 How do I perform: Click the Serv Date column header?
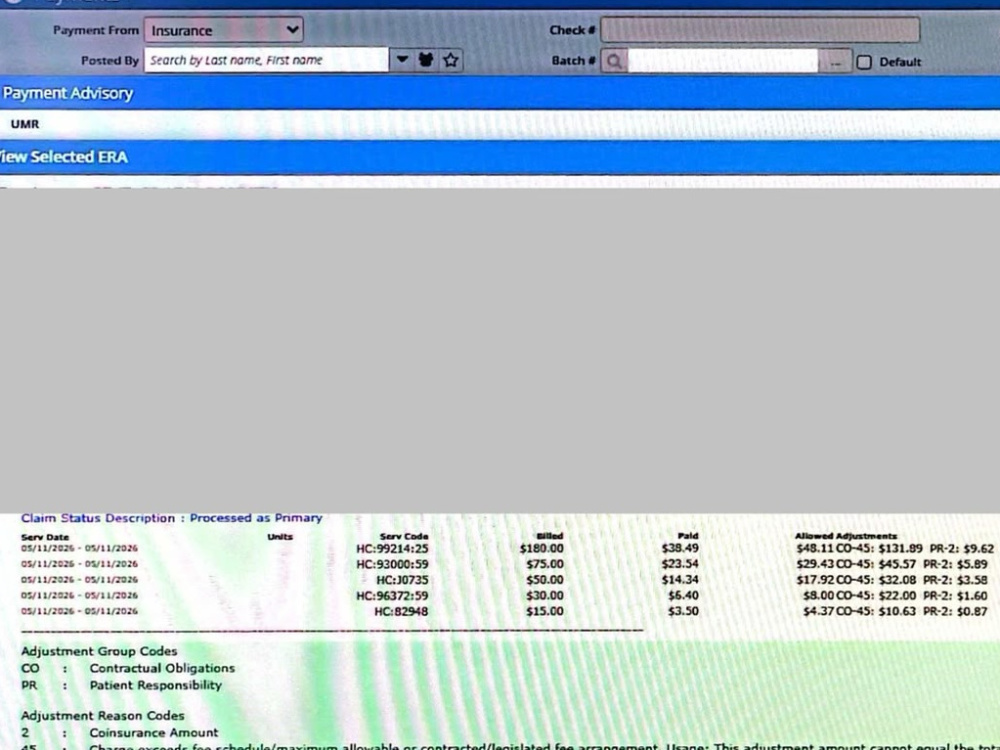45,537
